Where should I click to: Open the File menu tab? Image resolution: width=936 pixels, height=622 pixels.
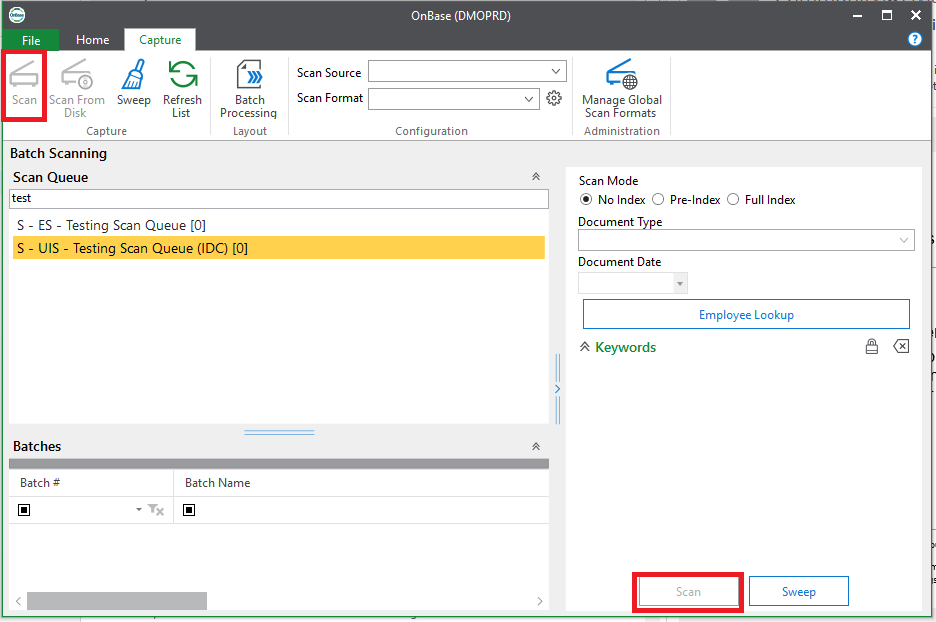coord(31,40)
